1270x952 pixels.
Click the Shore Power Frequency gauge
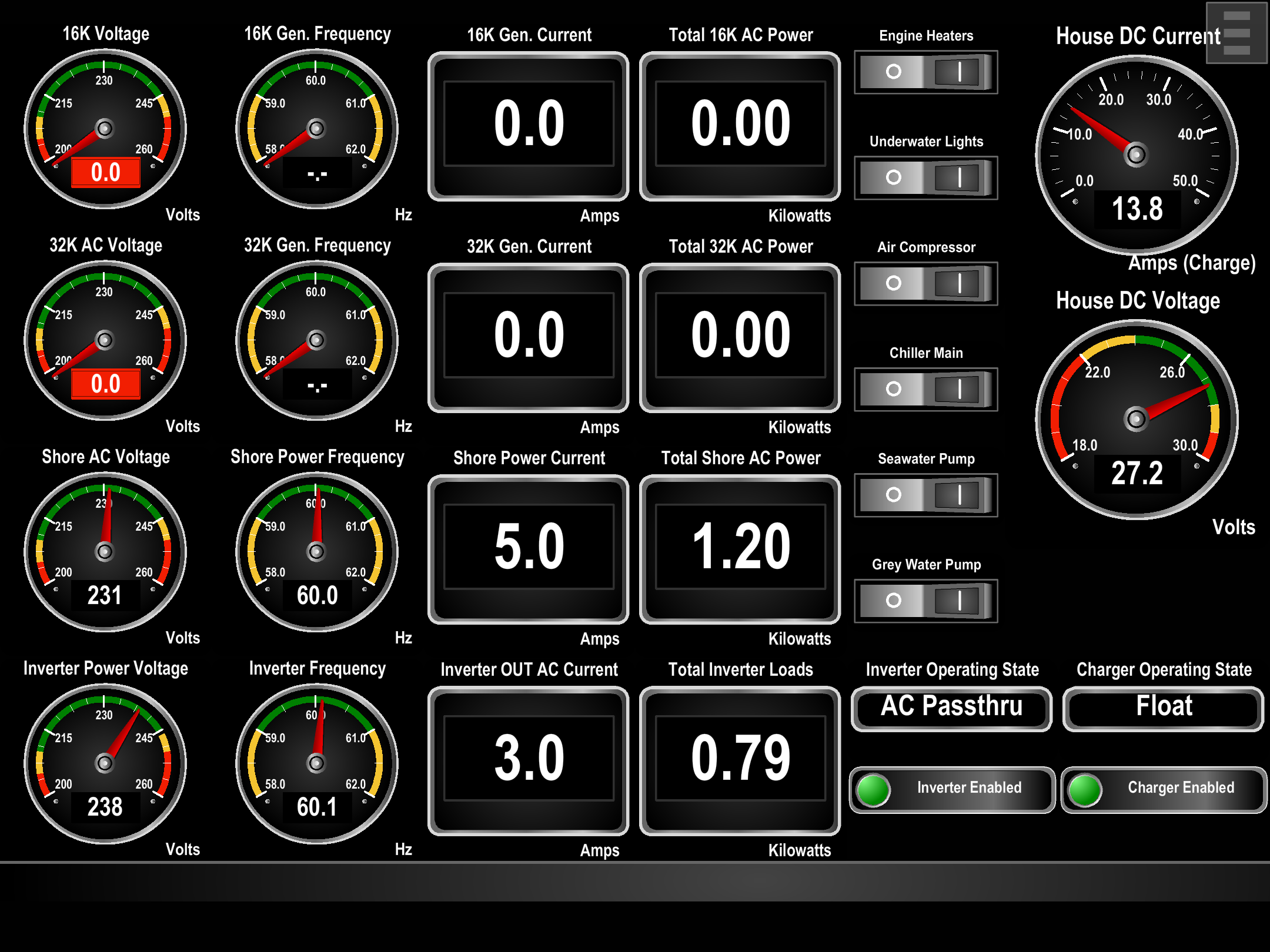point(317,552)
